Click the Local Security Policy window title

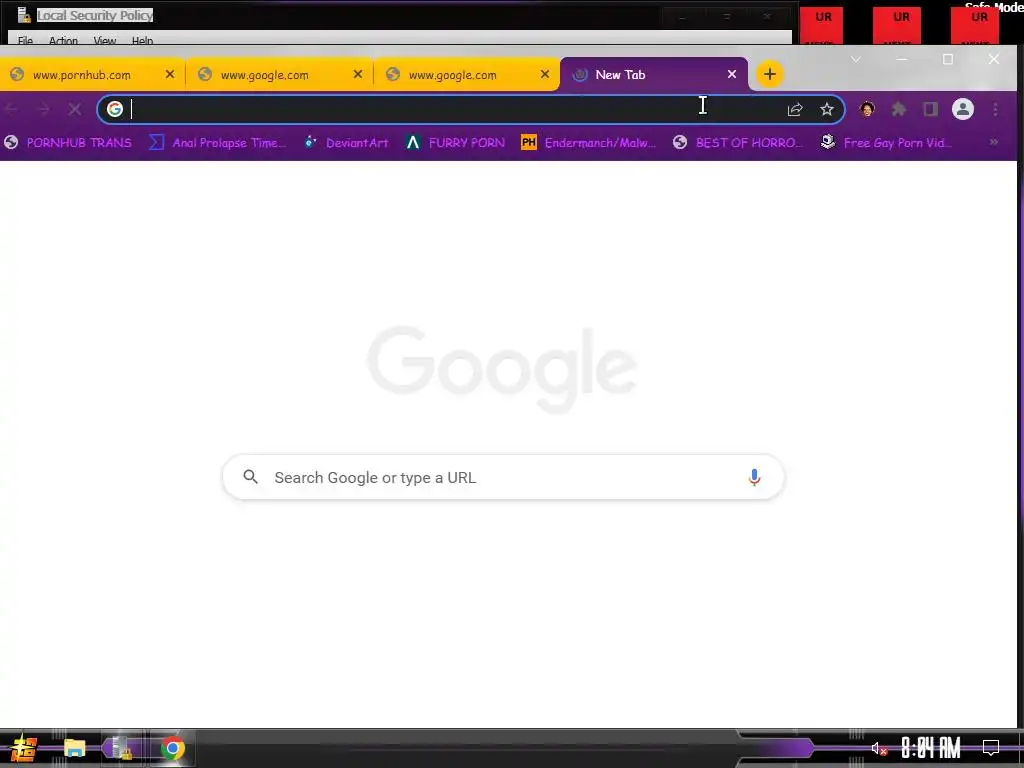(x=95, y=15)
